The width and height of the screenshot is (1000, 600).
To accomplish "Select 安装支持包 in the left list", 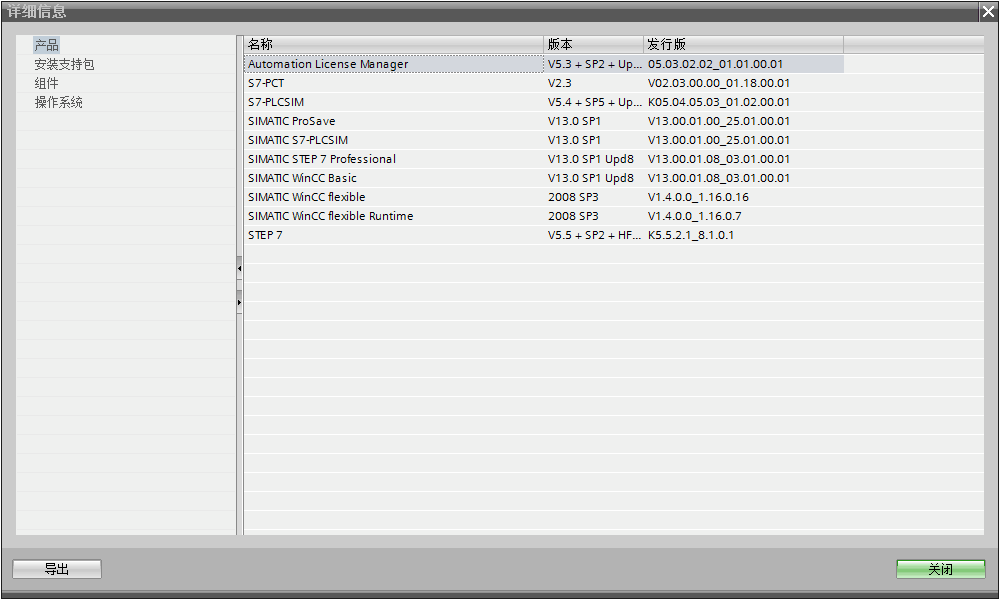I will pyautogui.click(x=64, y=64).
